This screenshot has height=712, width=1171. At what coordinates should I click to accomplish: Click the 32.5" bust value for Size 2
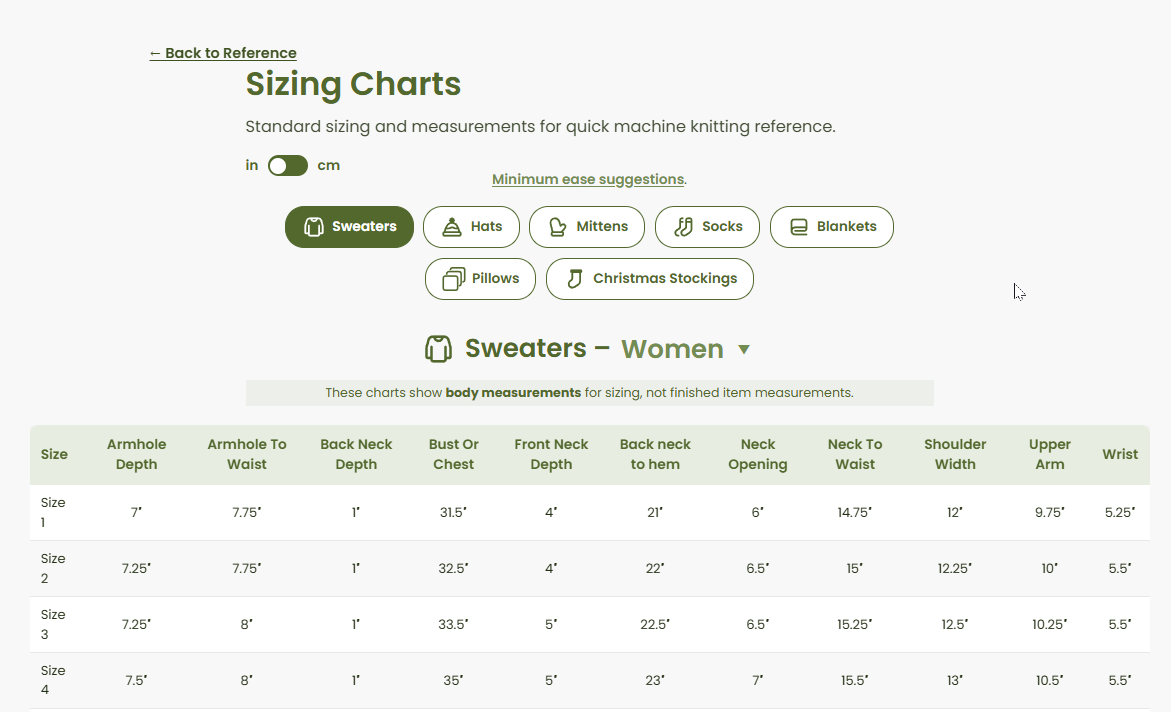453,569
